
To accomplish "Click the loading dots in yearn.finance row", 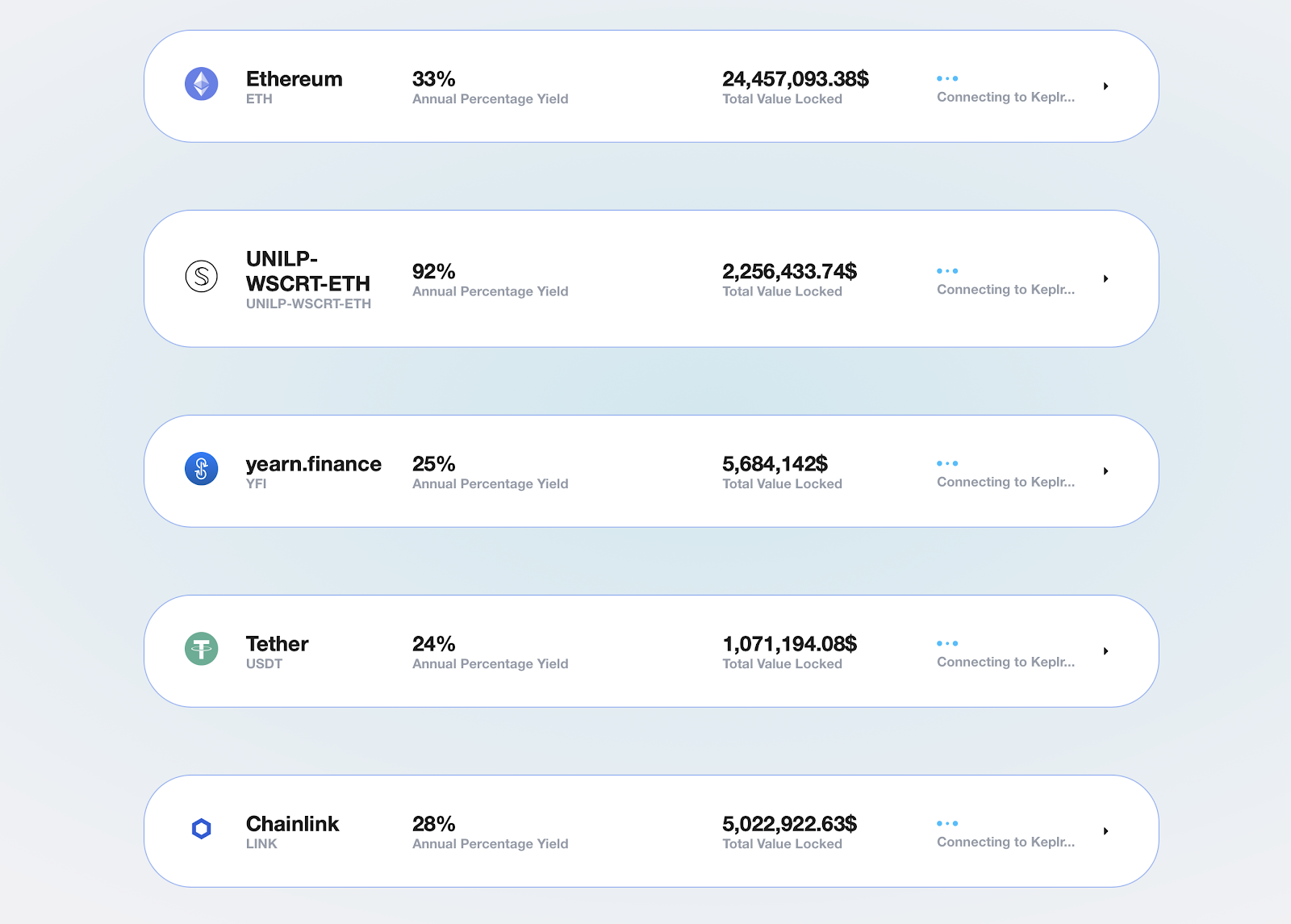I will click(x=947, y=463).
